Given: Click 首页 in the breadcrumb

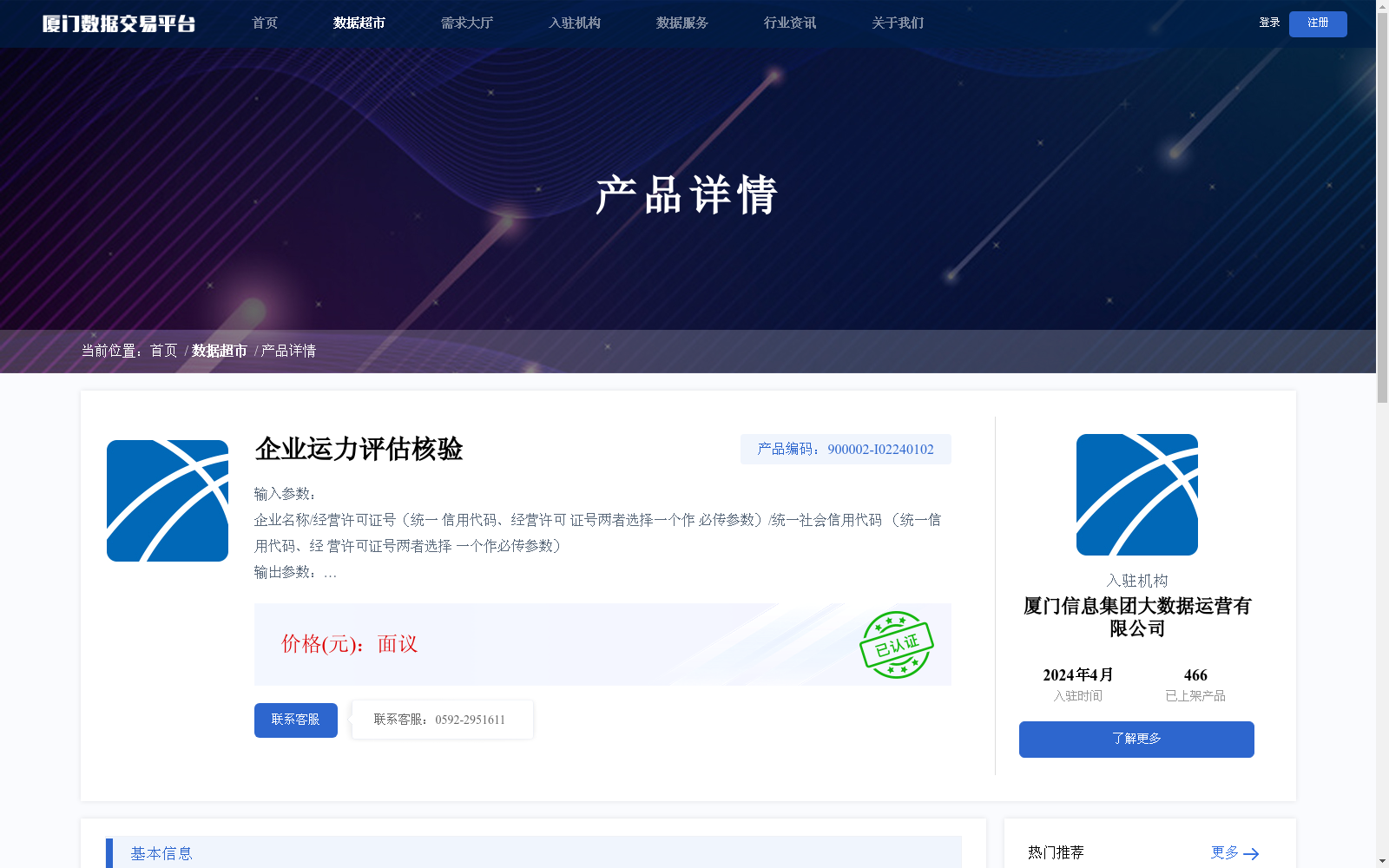Looking at the screenshot, I should tap(163, 351).
